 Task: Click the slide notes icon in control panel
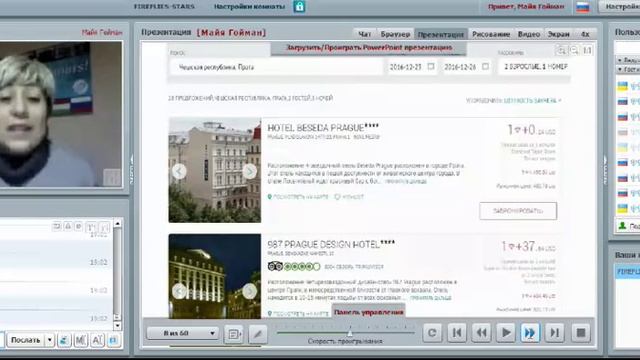[233, 334]
